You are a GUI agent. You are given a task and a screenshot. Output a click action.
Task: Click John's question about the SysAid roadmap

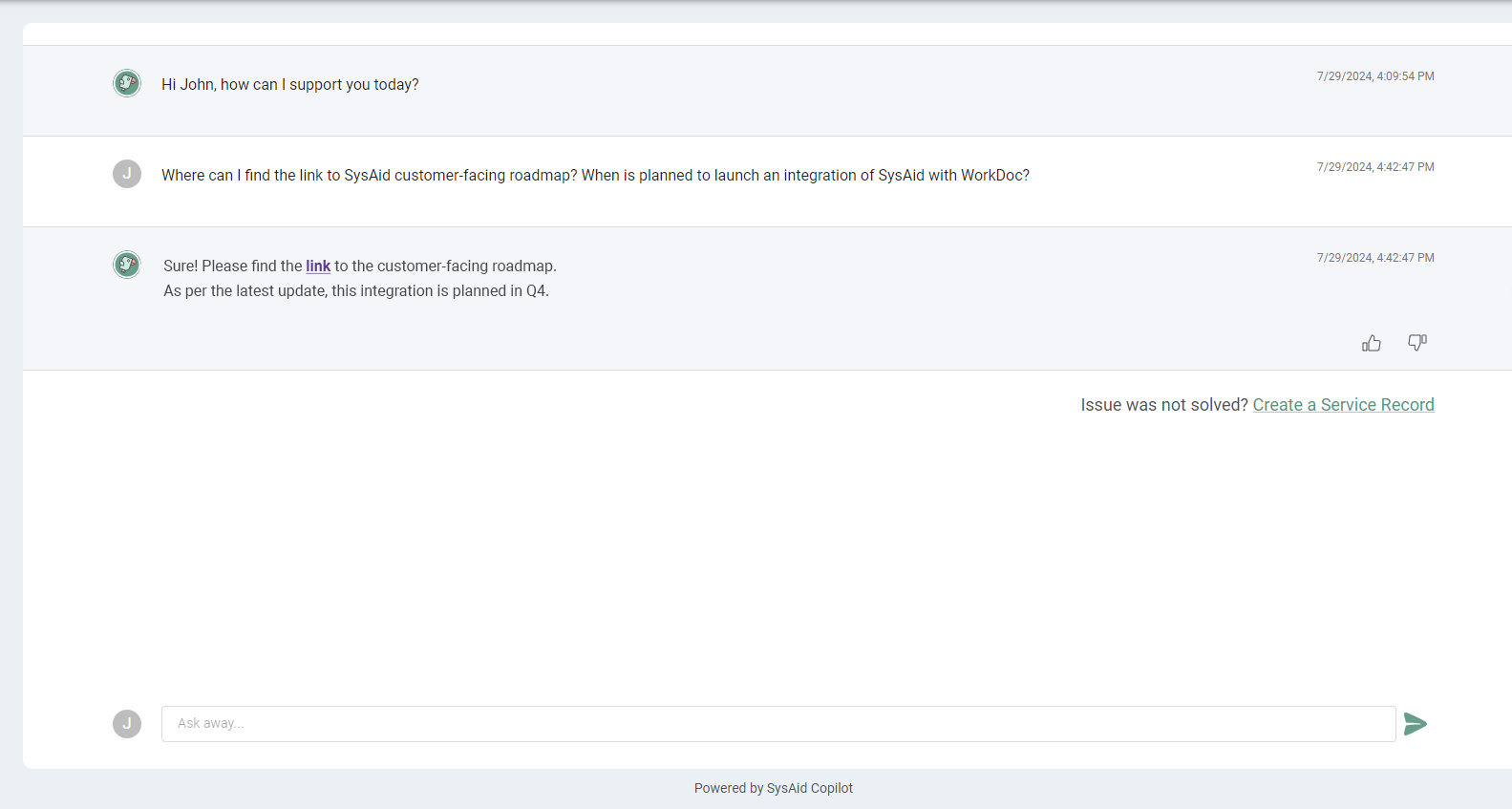click(x=595, y=176)
